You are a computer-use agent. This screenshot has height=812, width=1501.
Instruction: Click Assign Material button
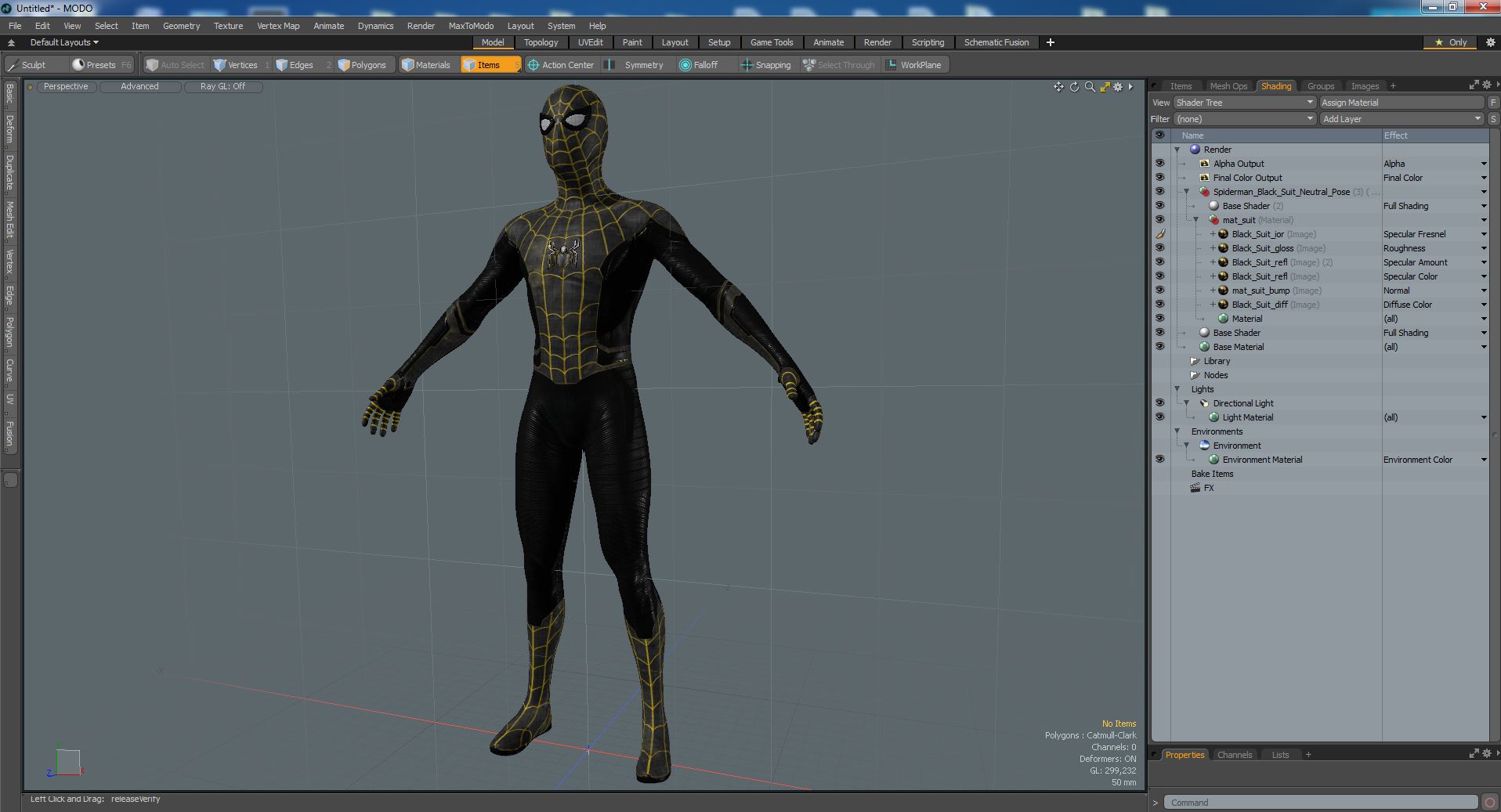tap(1402, 103)
